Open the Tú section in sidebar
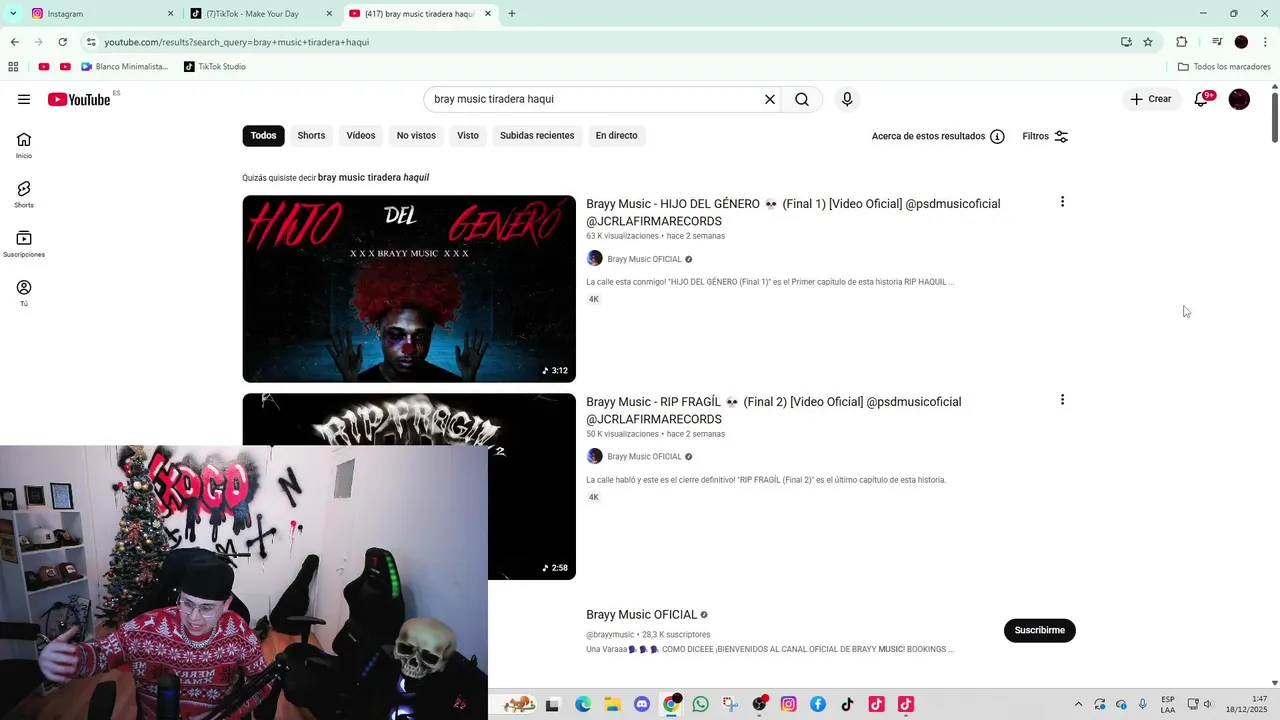Screen dimensions: 1280x720 click(x=24, y=293)
